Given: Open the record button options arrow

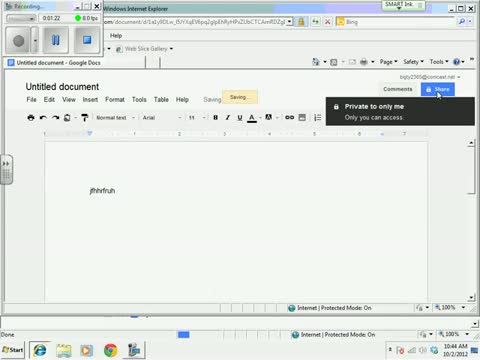Looking at the screenshot, I should click(x=35, y=41).
